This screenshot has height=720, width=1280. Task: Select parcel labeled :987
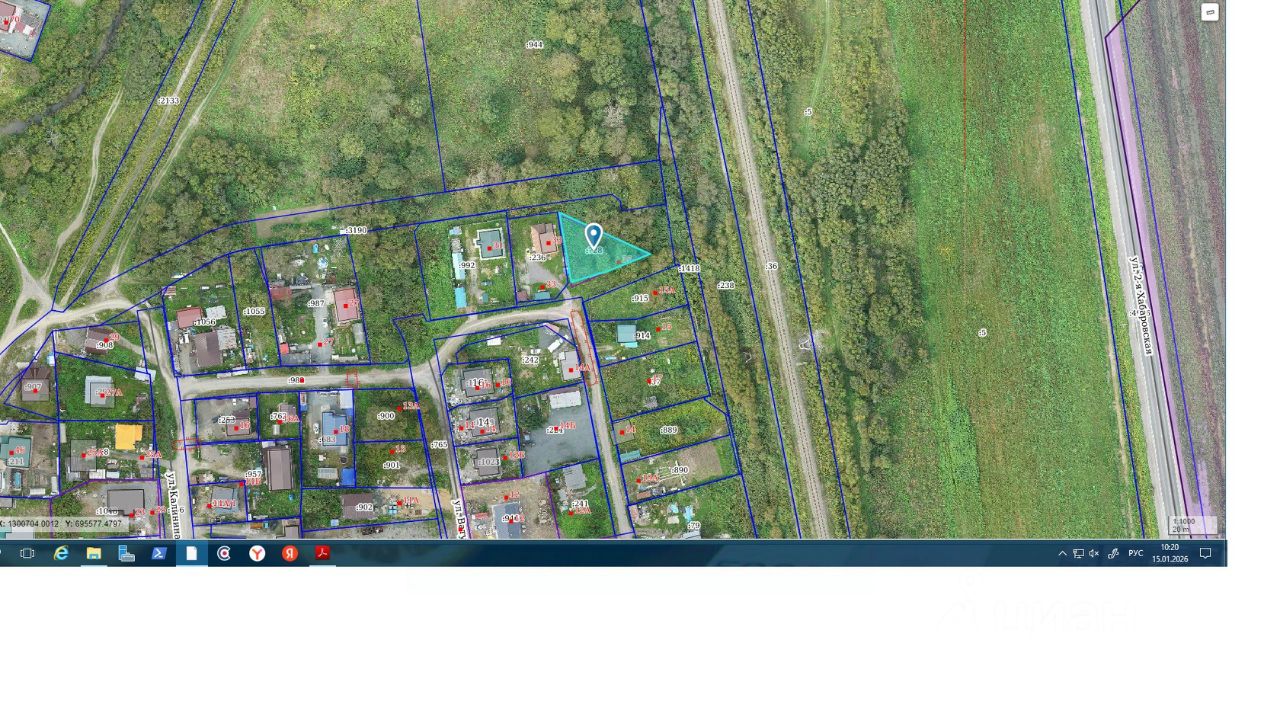(316, 303)
